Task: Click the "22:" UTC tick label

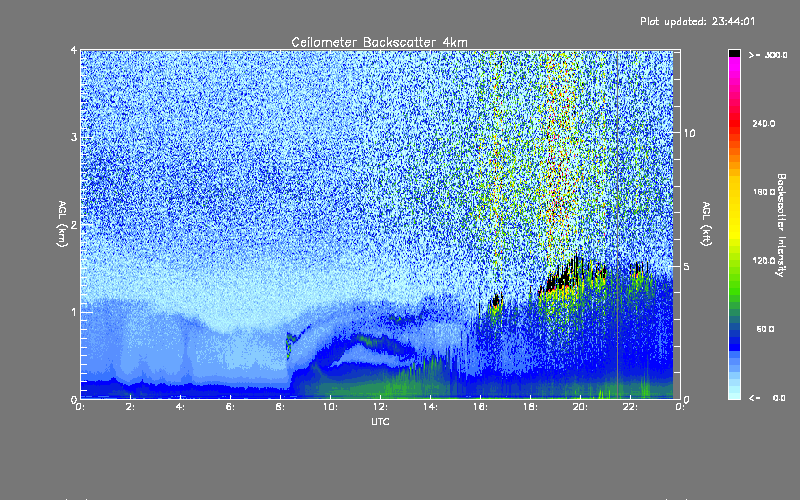Action: [631, 407]
